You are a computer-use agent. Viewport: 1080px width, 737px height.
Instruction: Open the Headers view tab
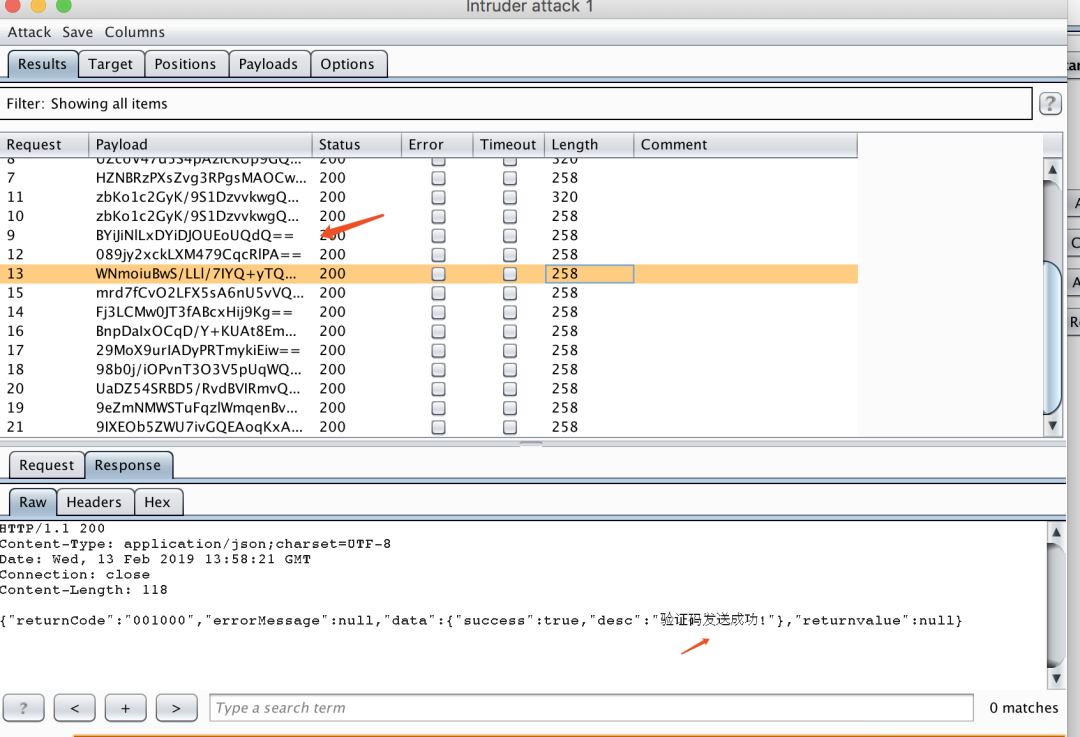click(x=94, y=502)
